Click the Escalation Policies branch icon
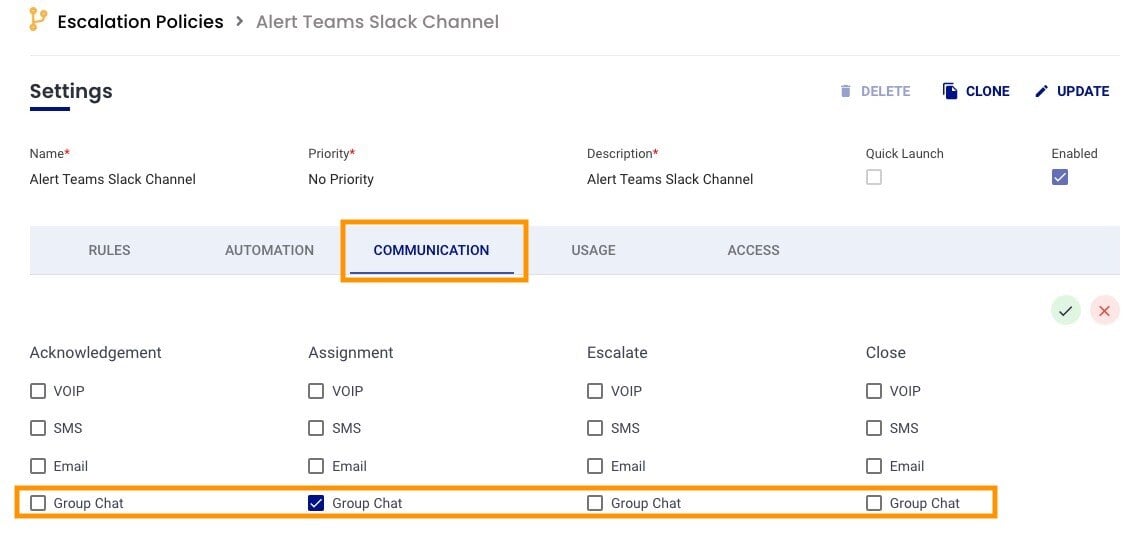 point(38,20)
